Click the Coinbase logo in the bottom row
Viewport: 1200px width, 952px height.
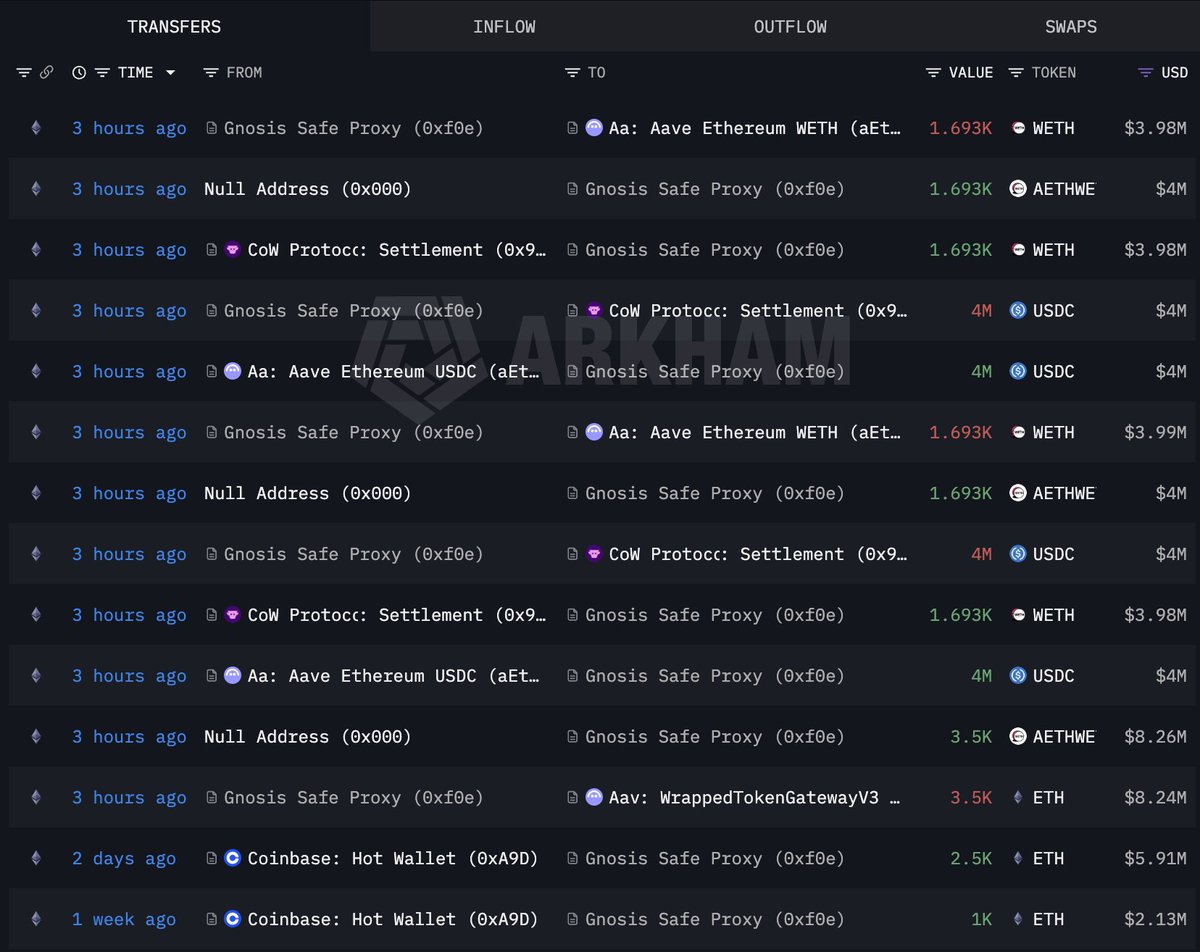pyautogui.click(x=233, y=919)
